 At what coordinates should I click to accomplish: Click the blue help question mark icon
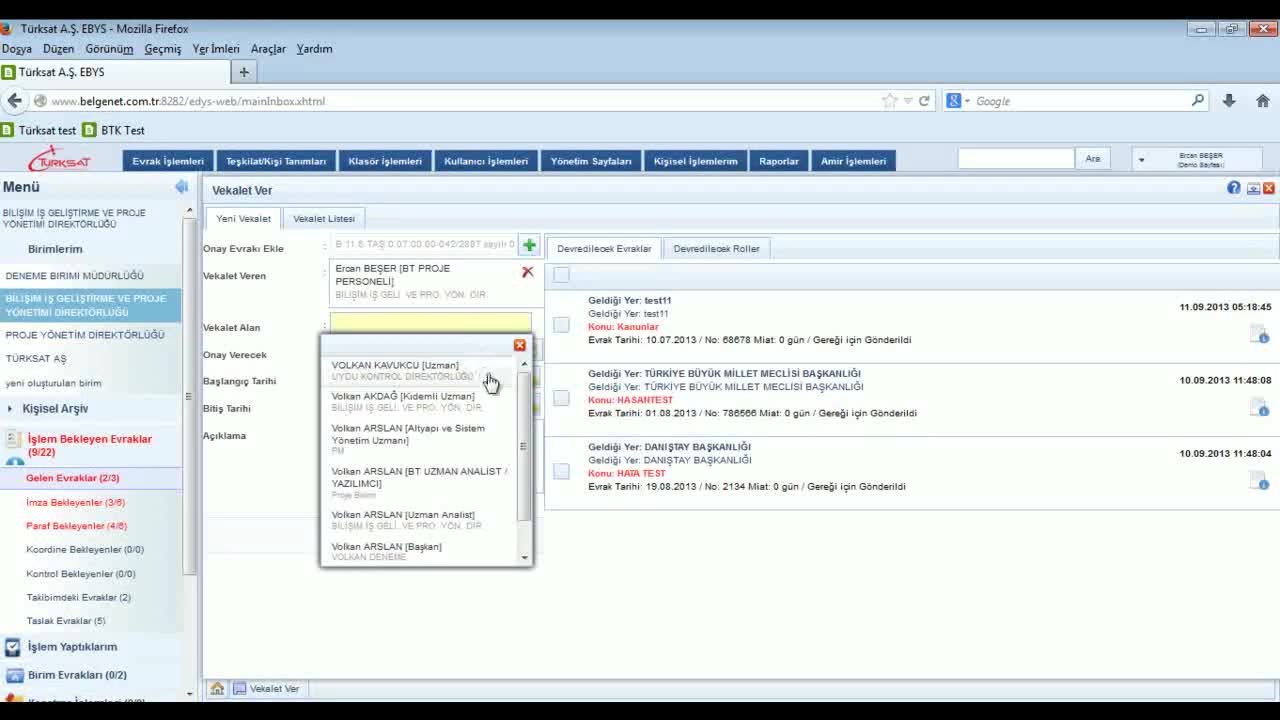coord(1234,188)
